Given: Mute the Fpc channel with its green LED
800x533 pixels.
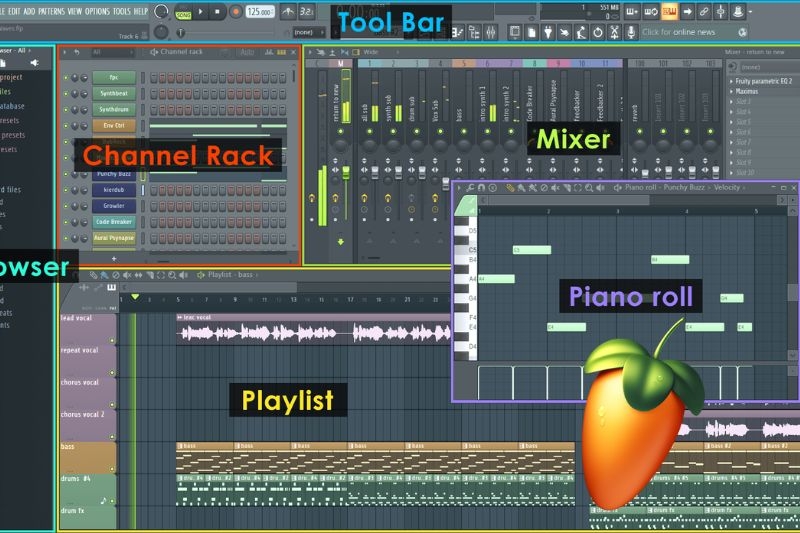Looking at the screenshot, I should [x=66, y=78].
